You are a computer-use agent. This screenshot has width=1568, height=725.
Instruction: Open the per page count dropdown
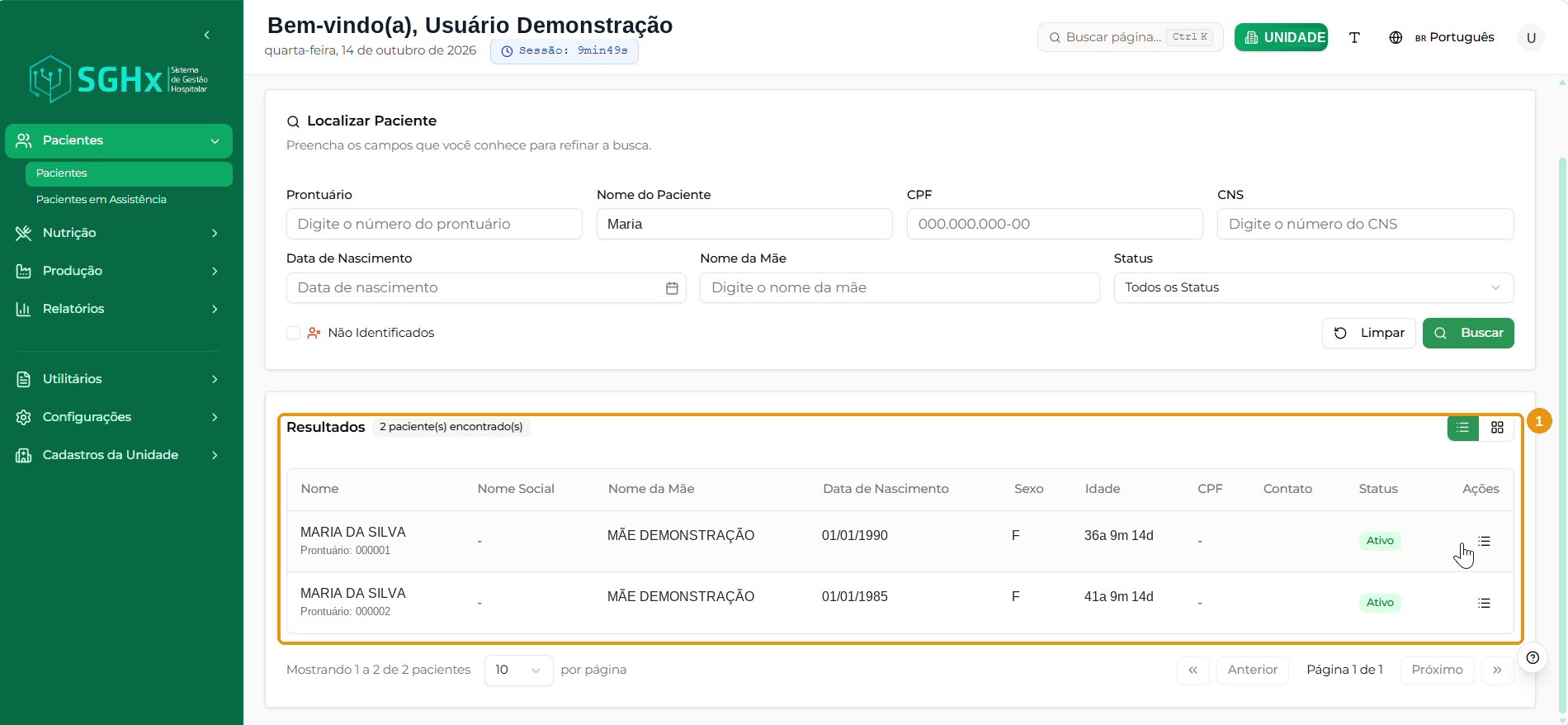point(518,670)
